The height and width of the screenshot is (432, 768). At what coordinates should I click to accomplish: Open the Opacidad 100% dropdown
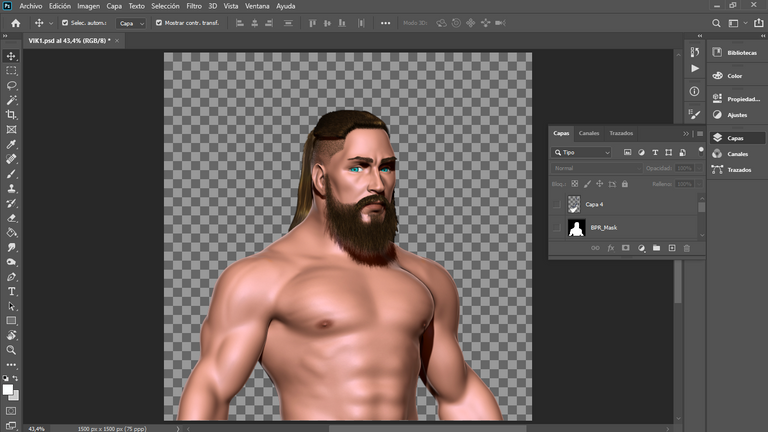[699, 168]
